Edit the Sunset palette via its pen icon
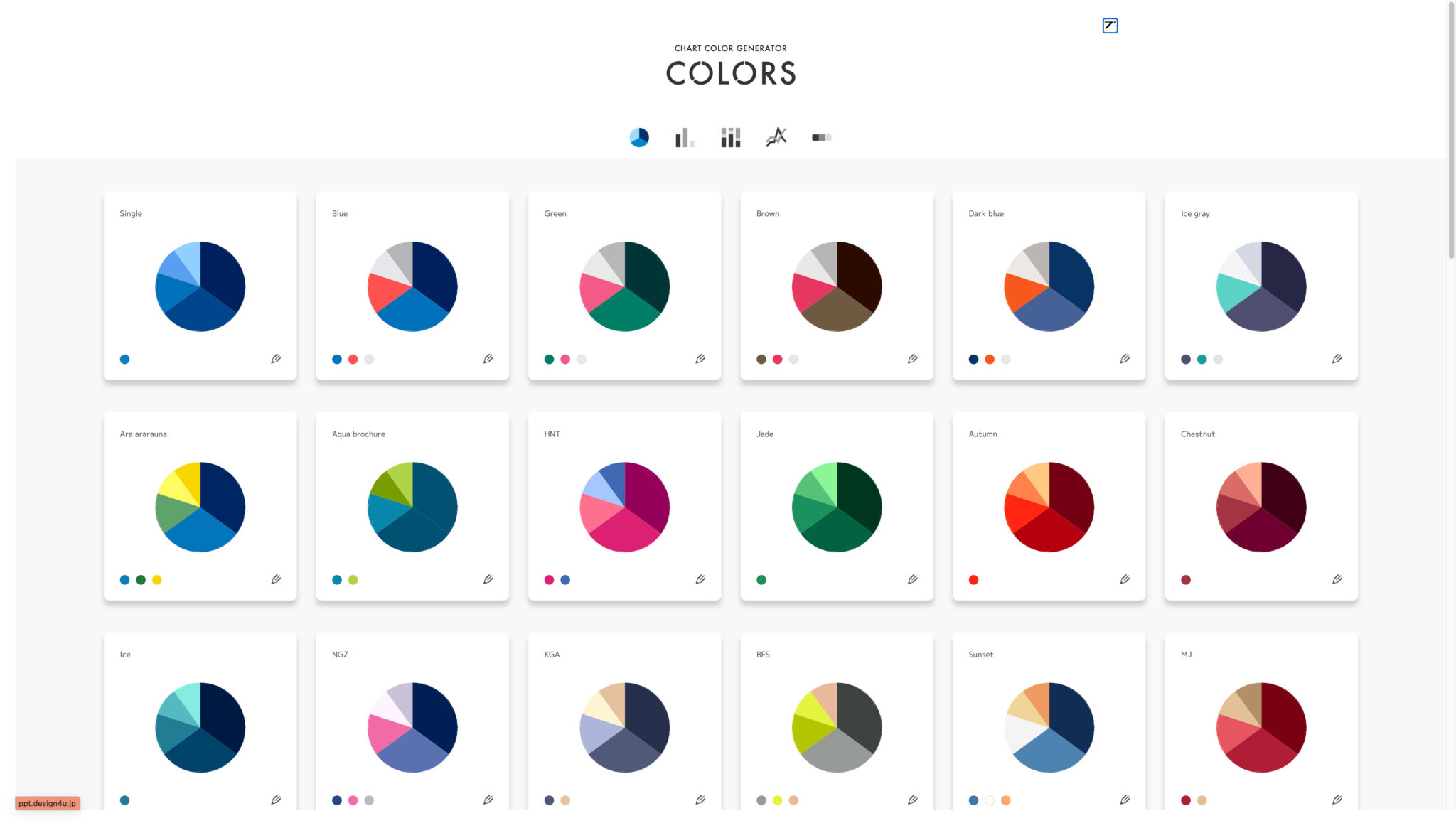The height and width of the screenshot is (828, 1456). click(1125, 799)
